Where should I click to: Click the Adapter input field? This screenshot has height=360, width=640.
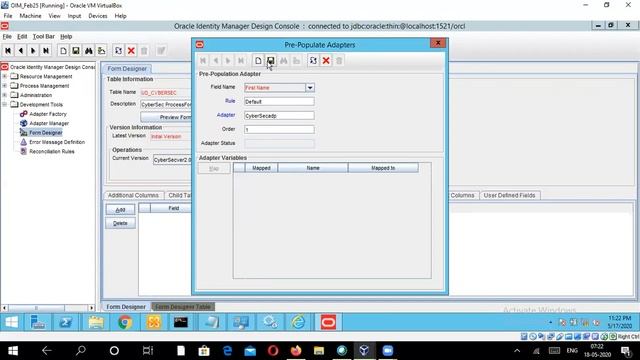tap(279, 116)
